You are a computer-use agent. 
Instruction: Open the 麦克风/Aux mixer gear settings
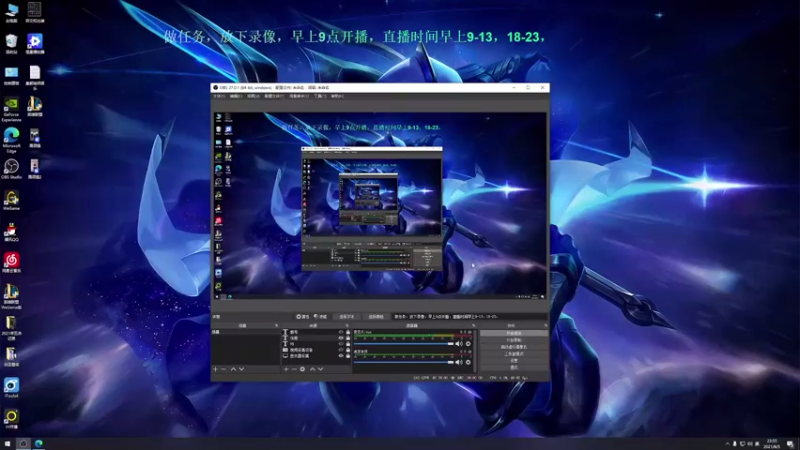[468, 344]
